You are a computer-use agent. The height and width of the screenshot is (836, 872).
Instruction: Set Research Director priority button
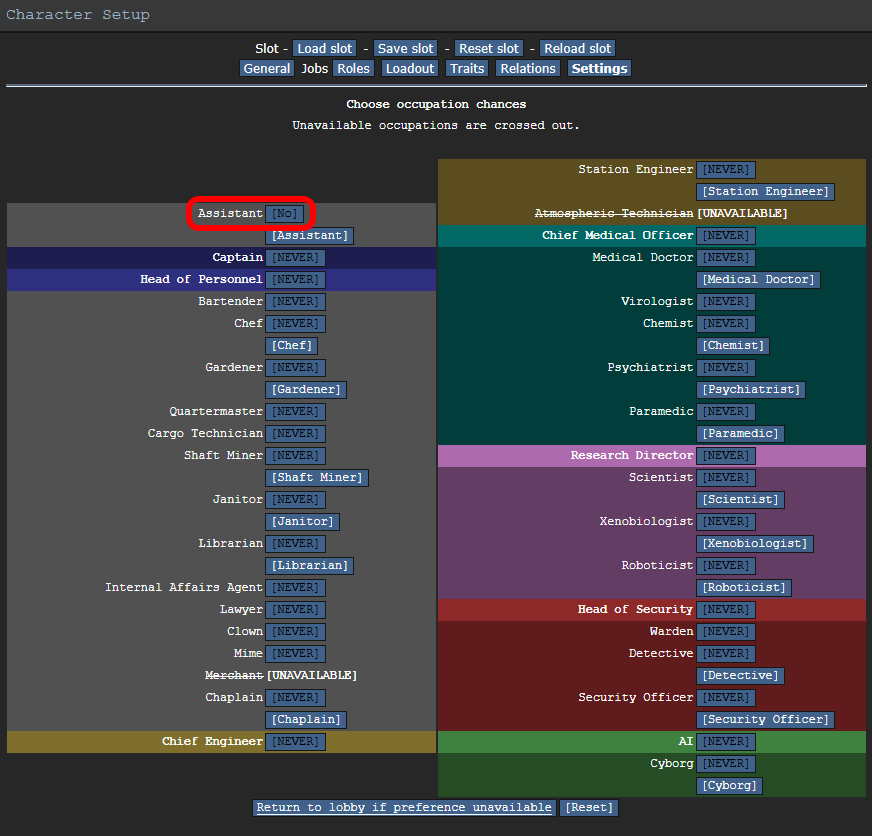click(x=726, y=456)
